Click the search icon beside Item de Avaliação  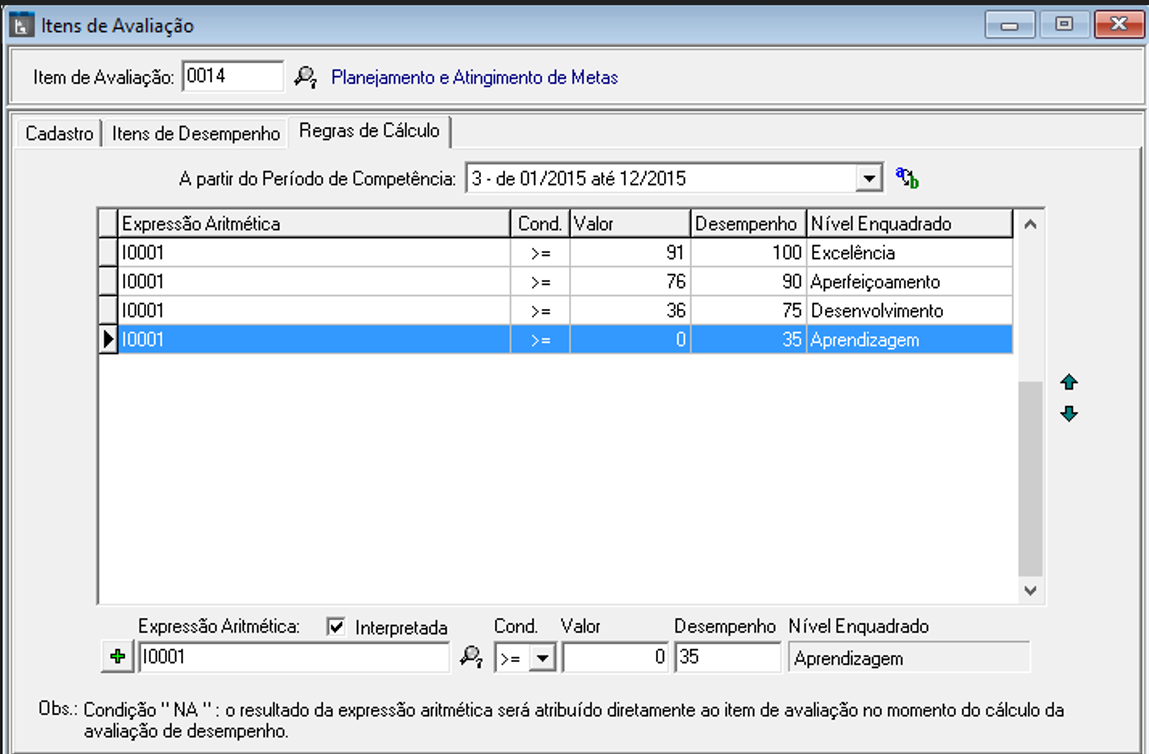(x=305, y=77)
